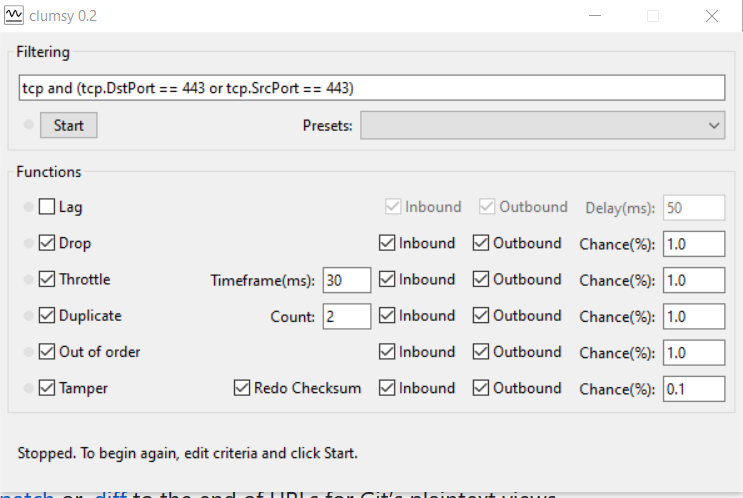Viewport: 743px width, 498px height.
Task: Open the Presets dropdown
Action: pyautogui.click(x=543, y=125)
